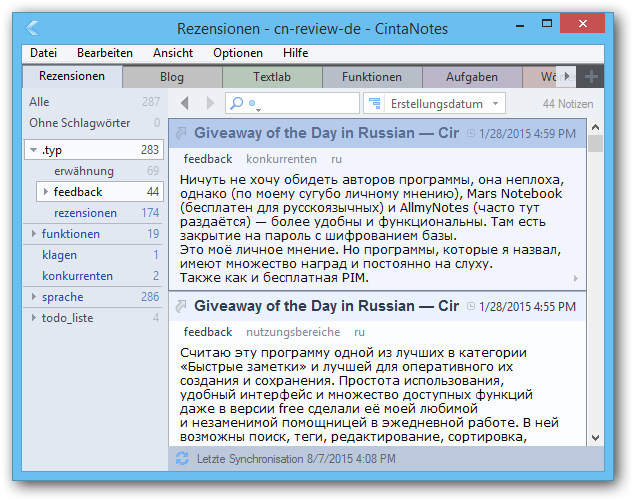Switch to the Blog tab
The height and width of the screenshot is (501, 634).
pos(172,77)
